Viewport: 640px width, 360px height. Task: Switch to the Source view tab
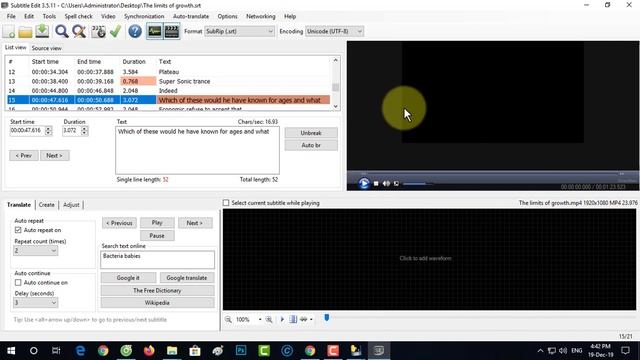(47, 48)
